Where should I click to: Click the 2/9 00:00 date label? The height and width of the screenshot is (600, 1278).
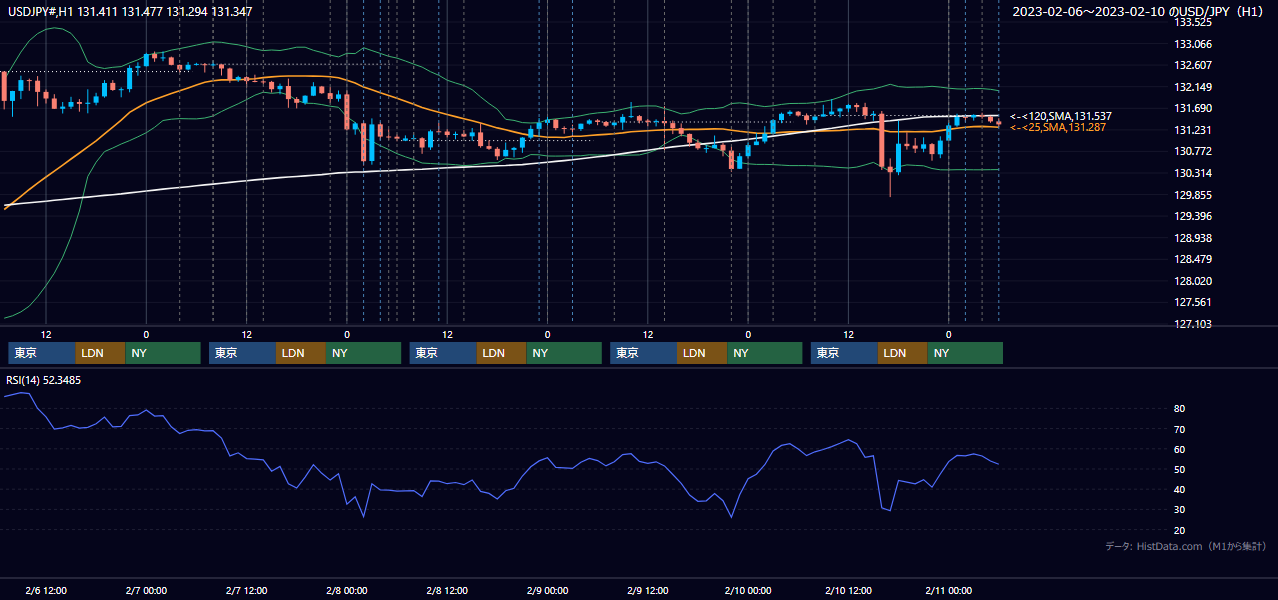coord(547,591)
